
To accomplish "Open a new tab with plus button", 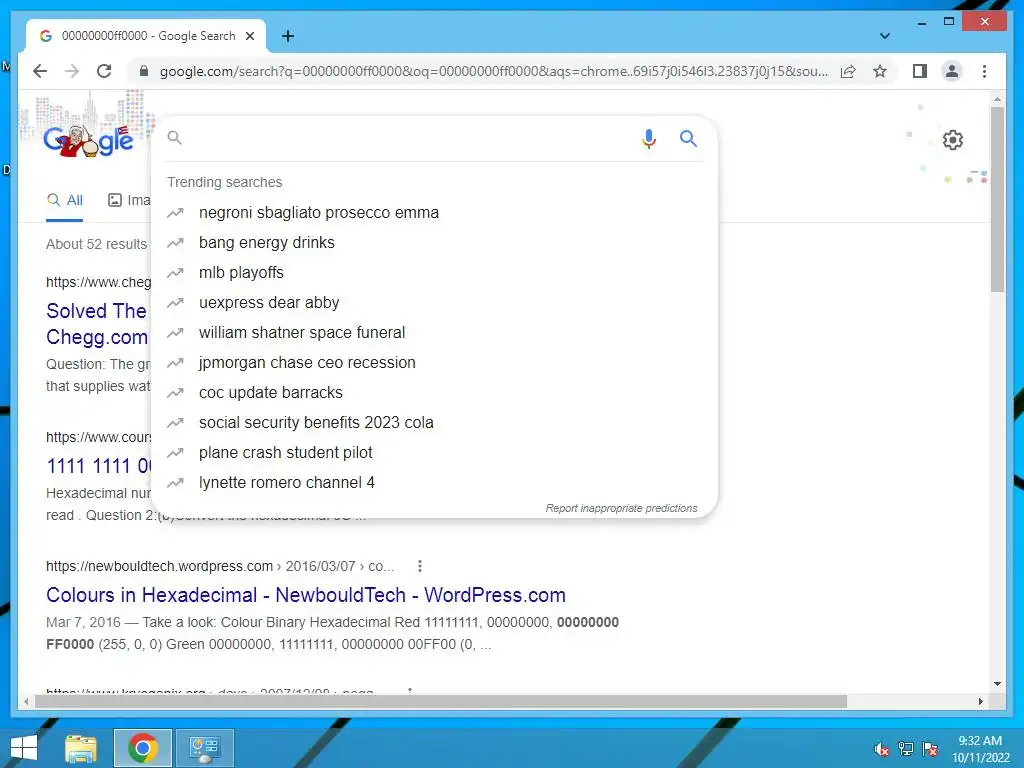I will pos(287,36).
